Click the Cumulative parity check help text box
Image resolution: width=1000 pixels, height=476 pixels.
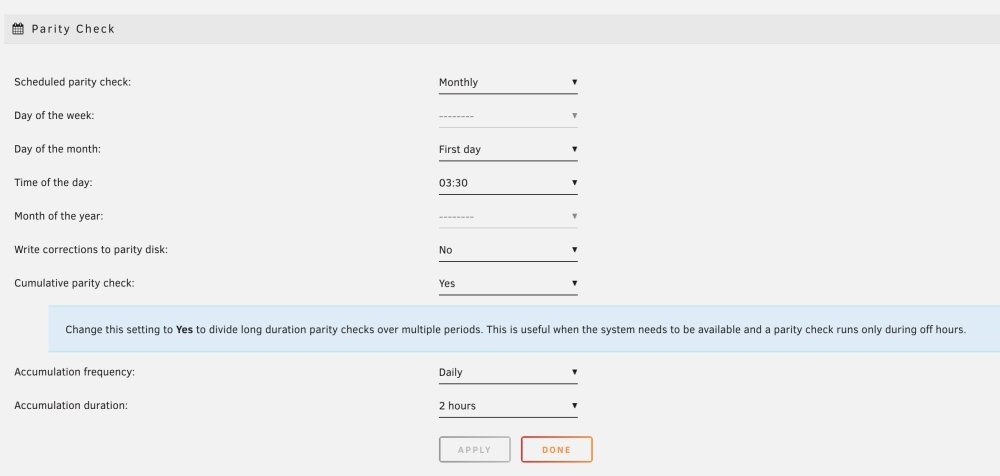click(x=524, y=329)
